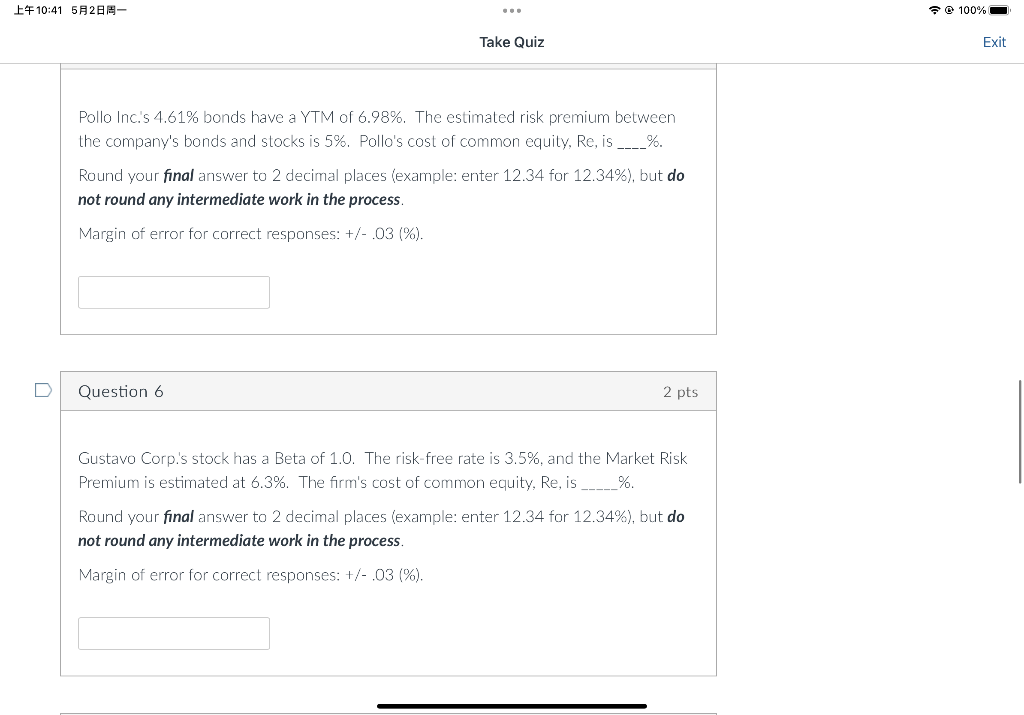Tap the Gustavo Corp. question text
This screenshot has height=715, width=1024.
click(x=383, y=470)
